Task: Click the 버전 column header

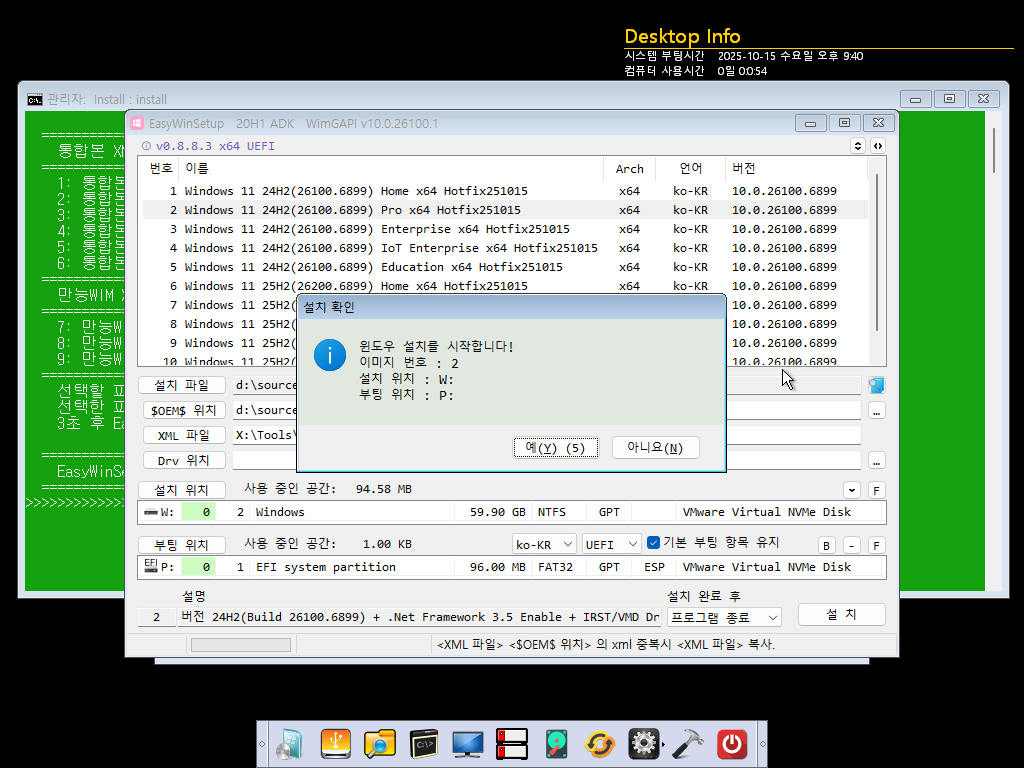Action: (797, 168)
